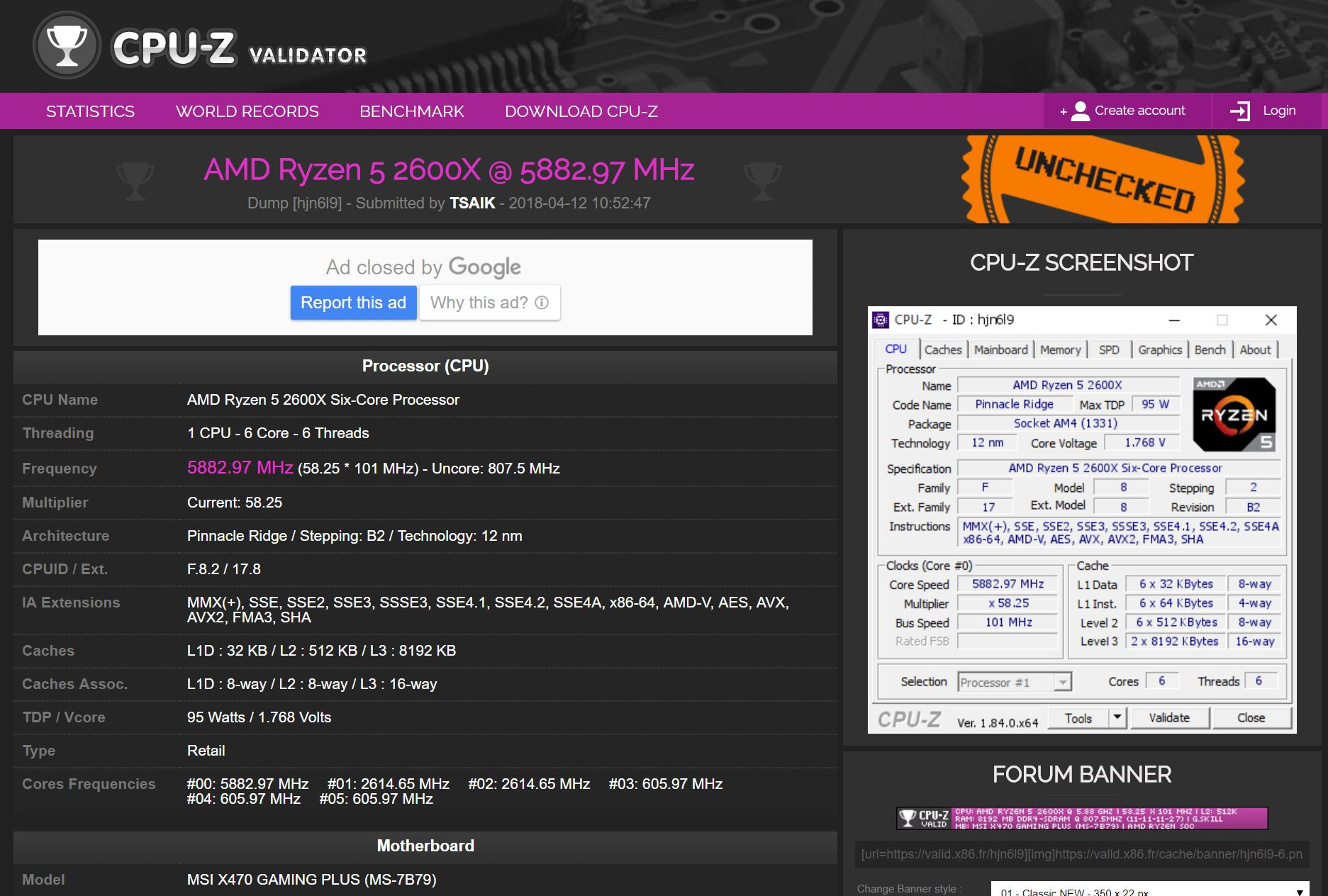Viewport: 1328px width, 896px height.
Task: Open the Processor #1 selection dropdown
Action: coord(1063,682)
